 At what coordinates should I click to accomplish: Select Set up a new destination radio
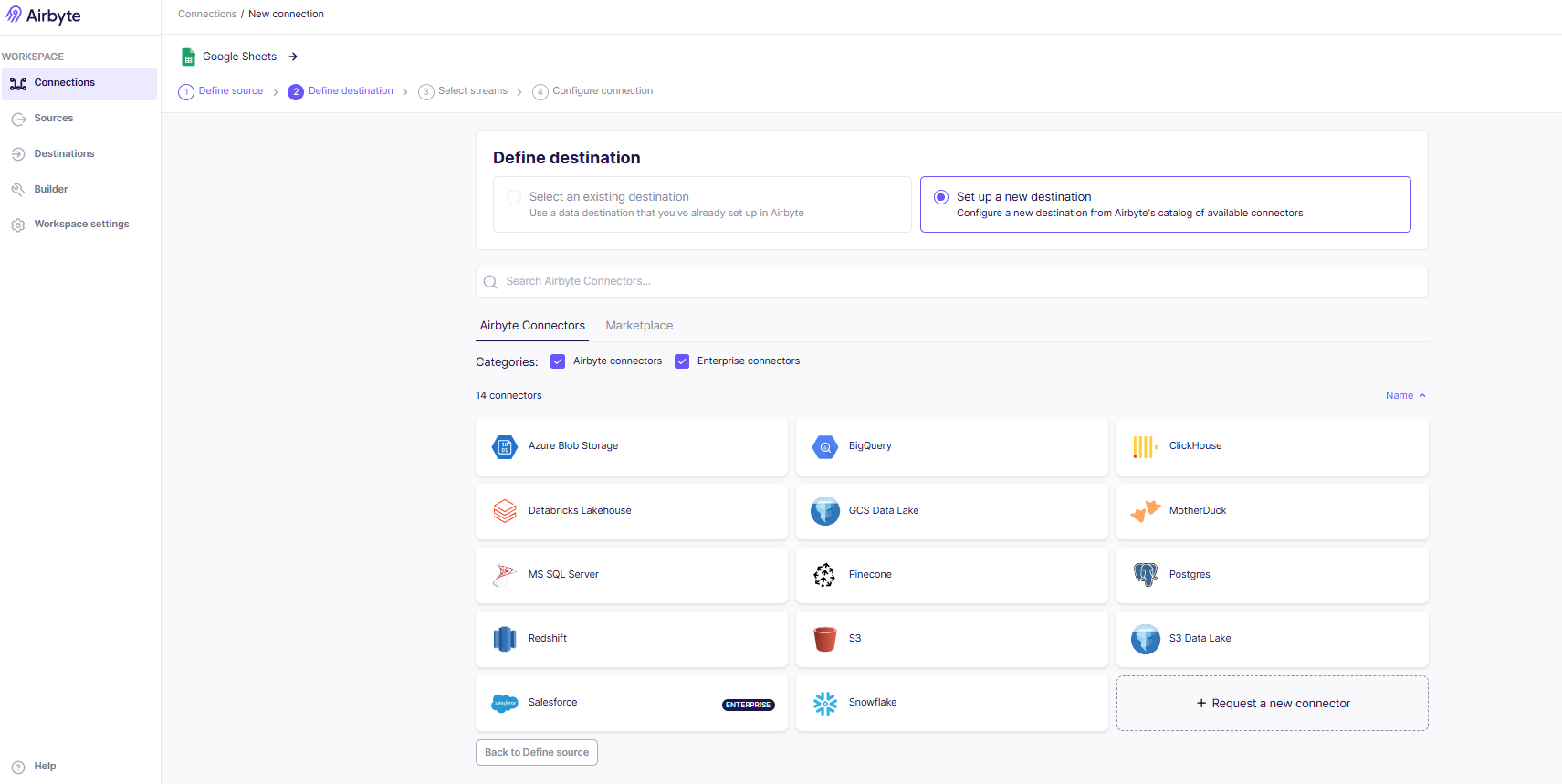click(941, 197)
